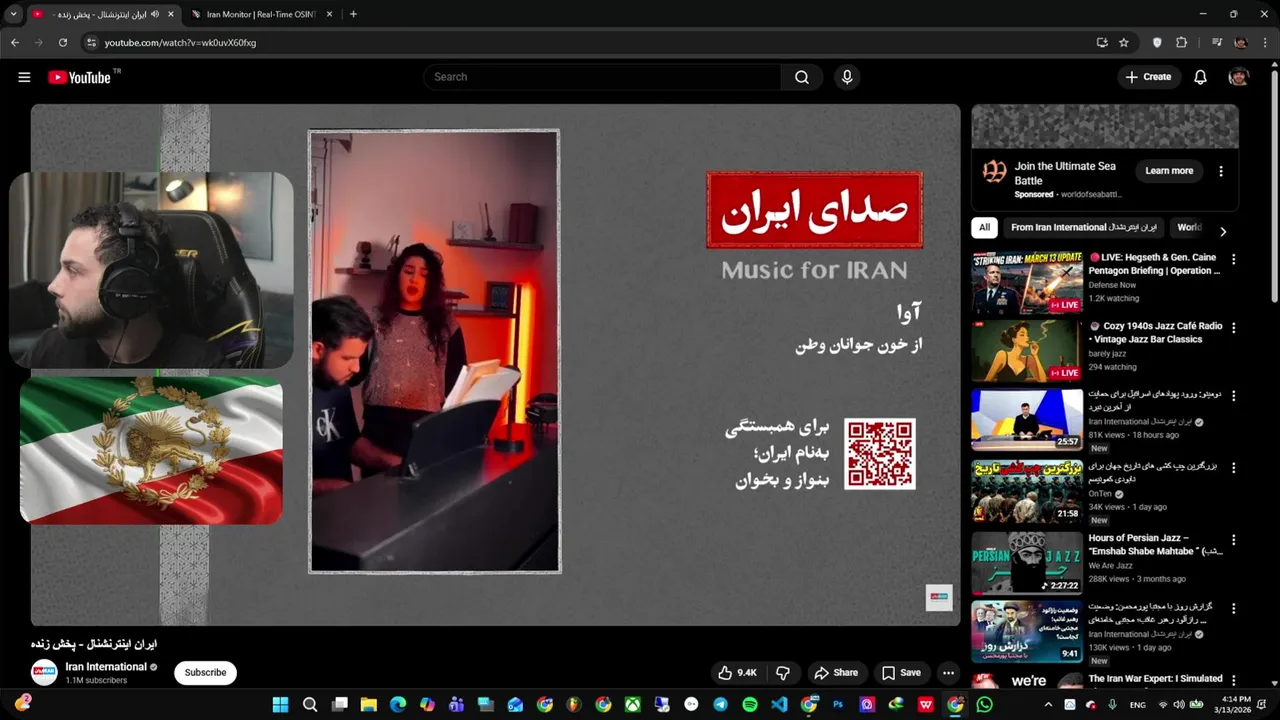The width and height of the screenshot is (1280, 720).
Task: Select the World filter chip
Action: pos(1189,228)
